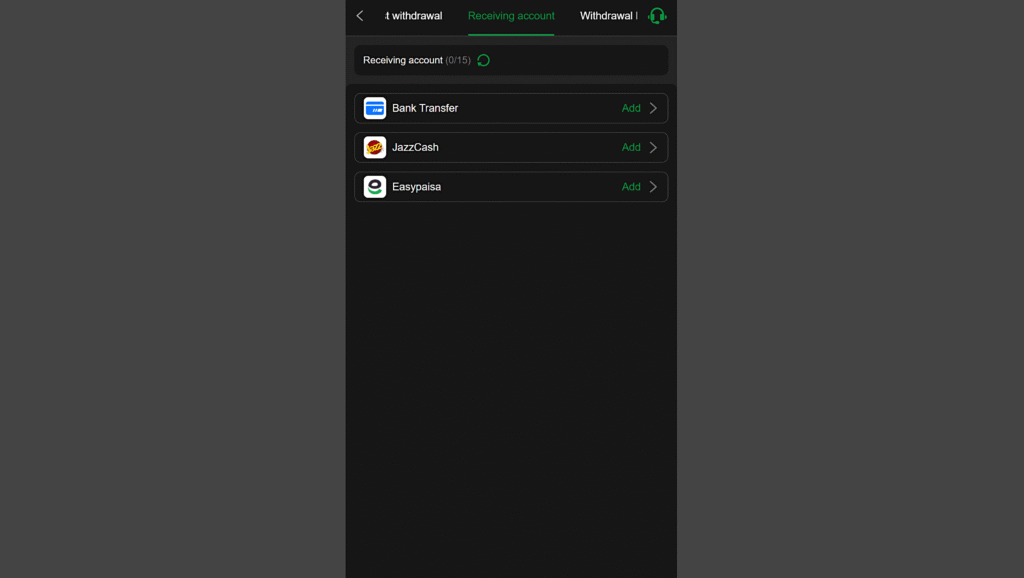Click the JazzCash logo icon
This screenshot has height=578, width=1024.
click(375, 148)
